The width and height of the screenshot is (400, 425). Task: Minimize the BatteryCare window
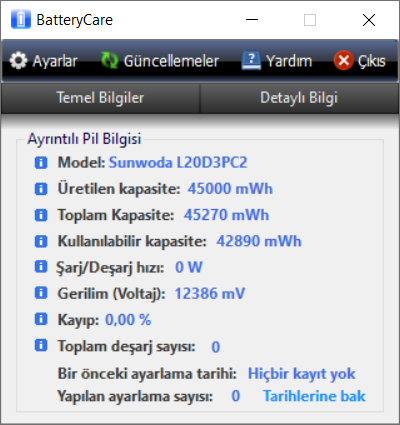point(252,20)
